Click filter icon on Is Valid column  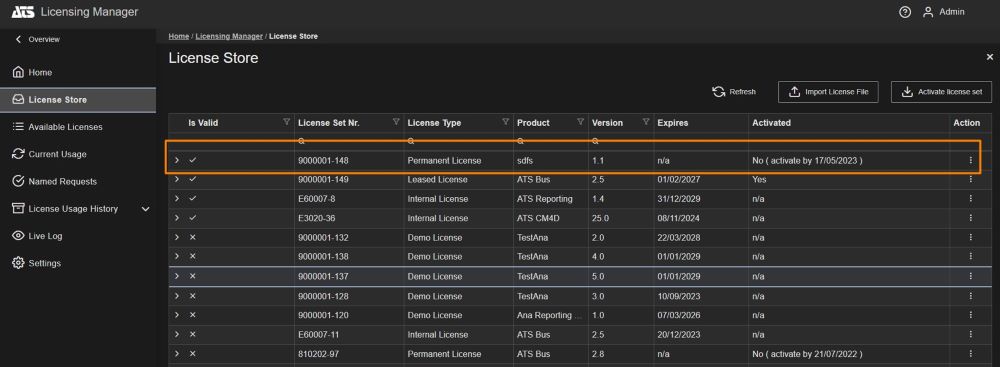point(286,122)
